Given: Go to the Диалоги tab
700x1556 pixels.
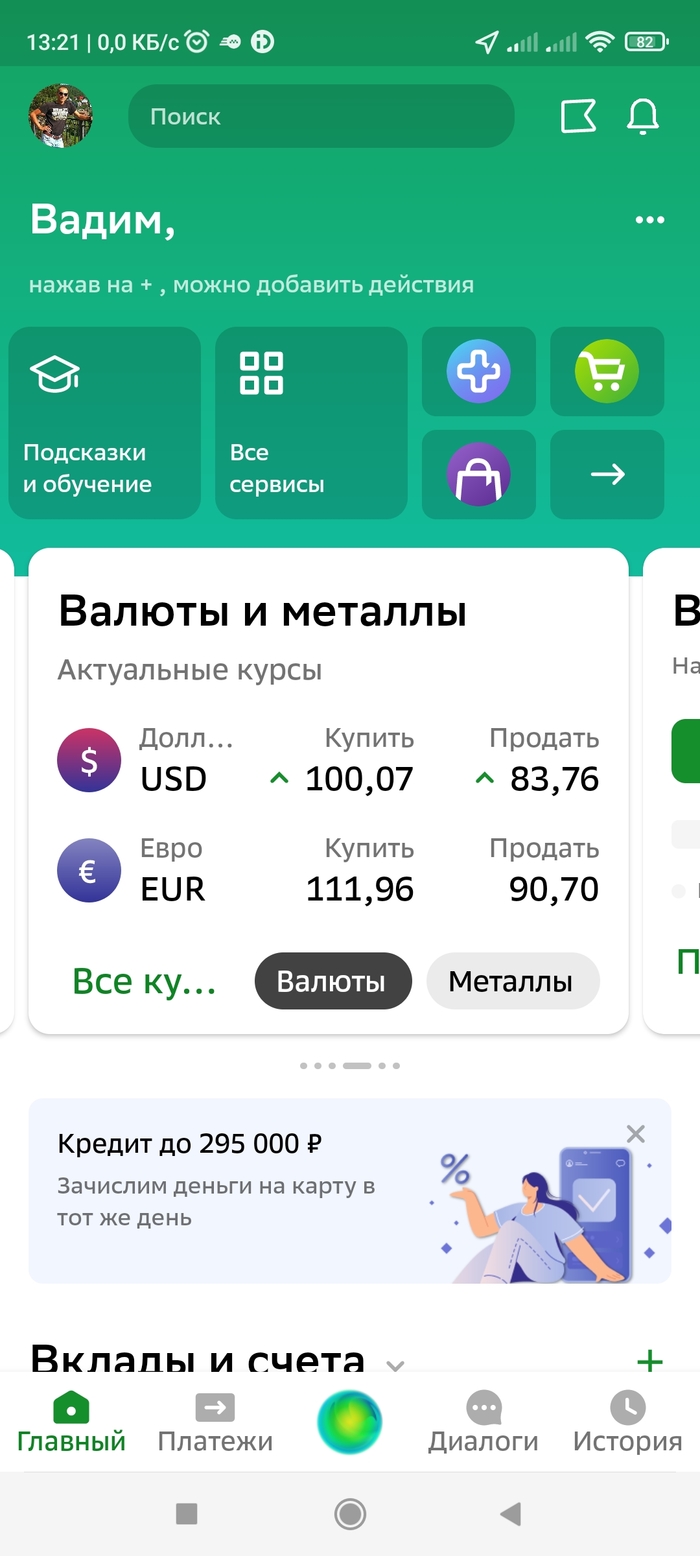Looking at the screenshot, I should [483, 1423].
